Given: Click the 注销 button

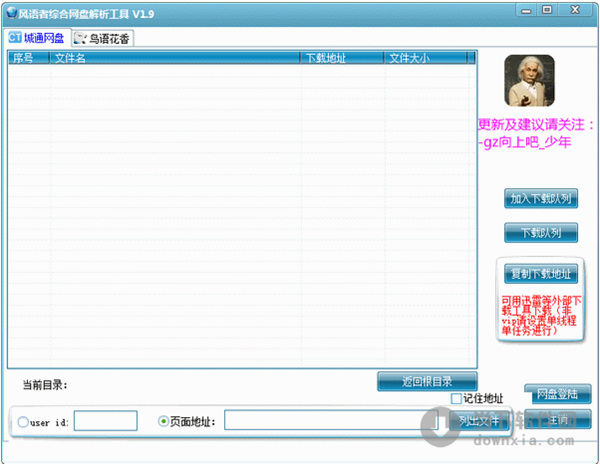Looking at the screenshot, I should [x=558, y=419].
